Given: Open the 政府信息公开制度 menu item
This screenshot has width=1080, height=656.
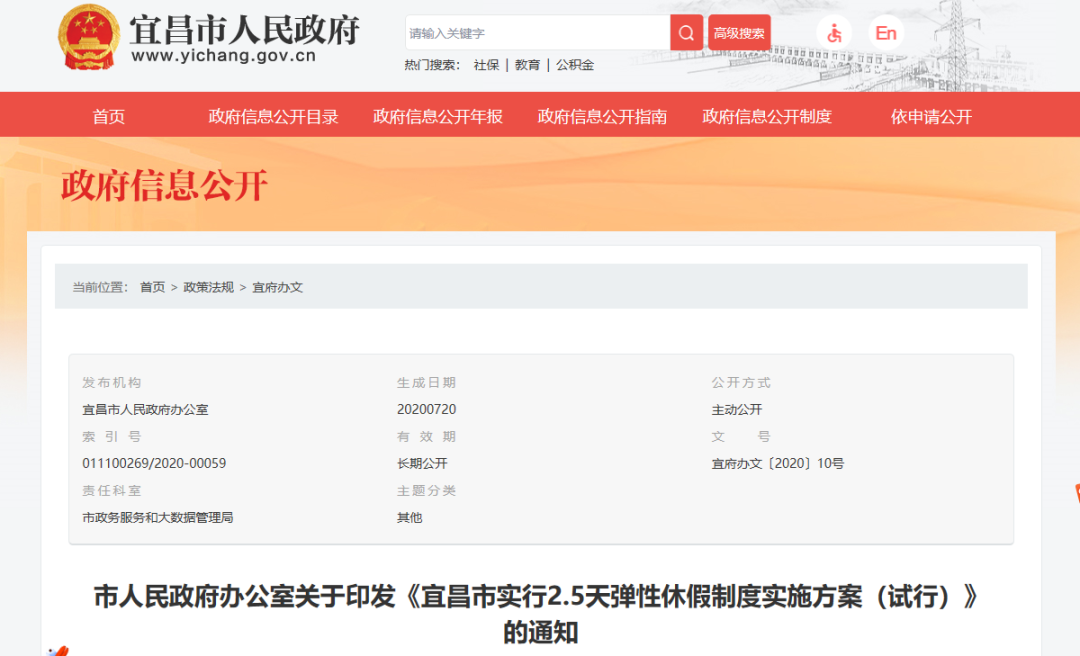Looking at the screenshot, I should point(767,116).
